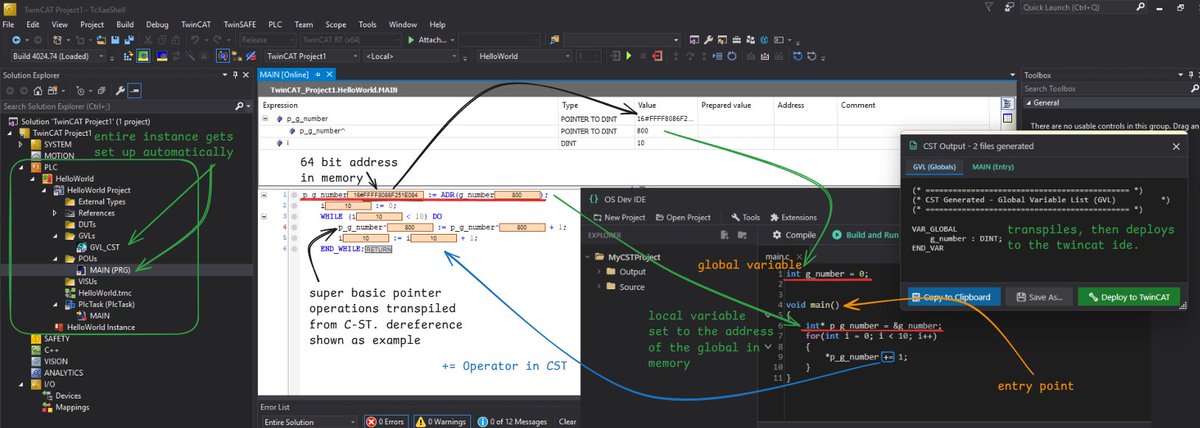Open the HelloWorld active PLC project dropdown

pos(524,56)
